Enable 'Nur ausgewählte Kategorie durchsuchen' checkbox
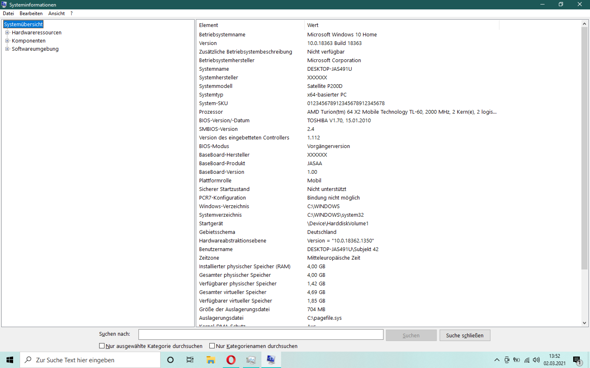The width and height of the screenshot is (590, 368). tap(102, 345)
